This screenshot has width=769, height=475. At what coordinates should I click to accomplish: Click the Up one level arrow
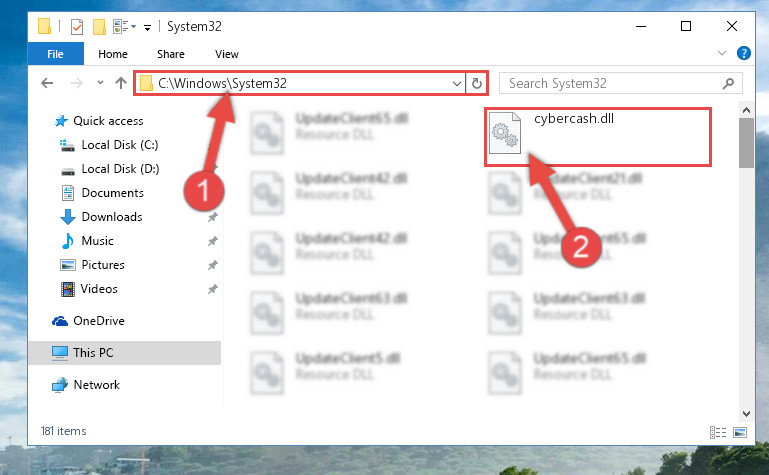pyautogui.click(x=121, y=83)
